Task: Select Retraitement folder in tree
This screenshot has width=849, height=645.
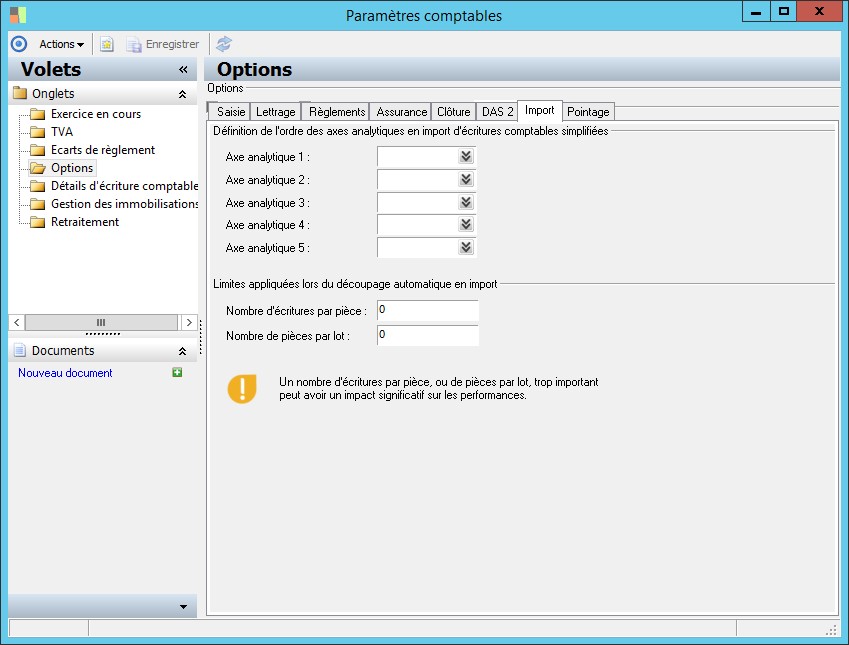Action: point(85,222)
